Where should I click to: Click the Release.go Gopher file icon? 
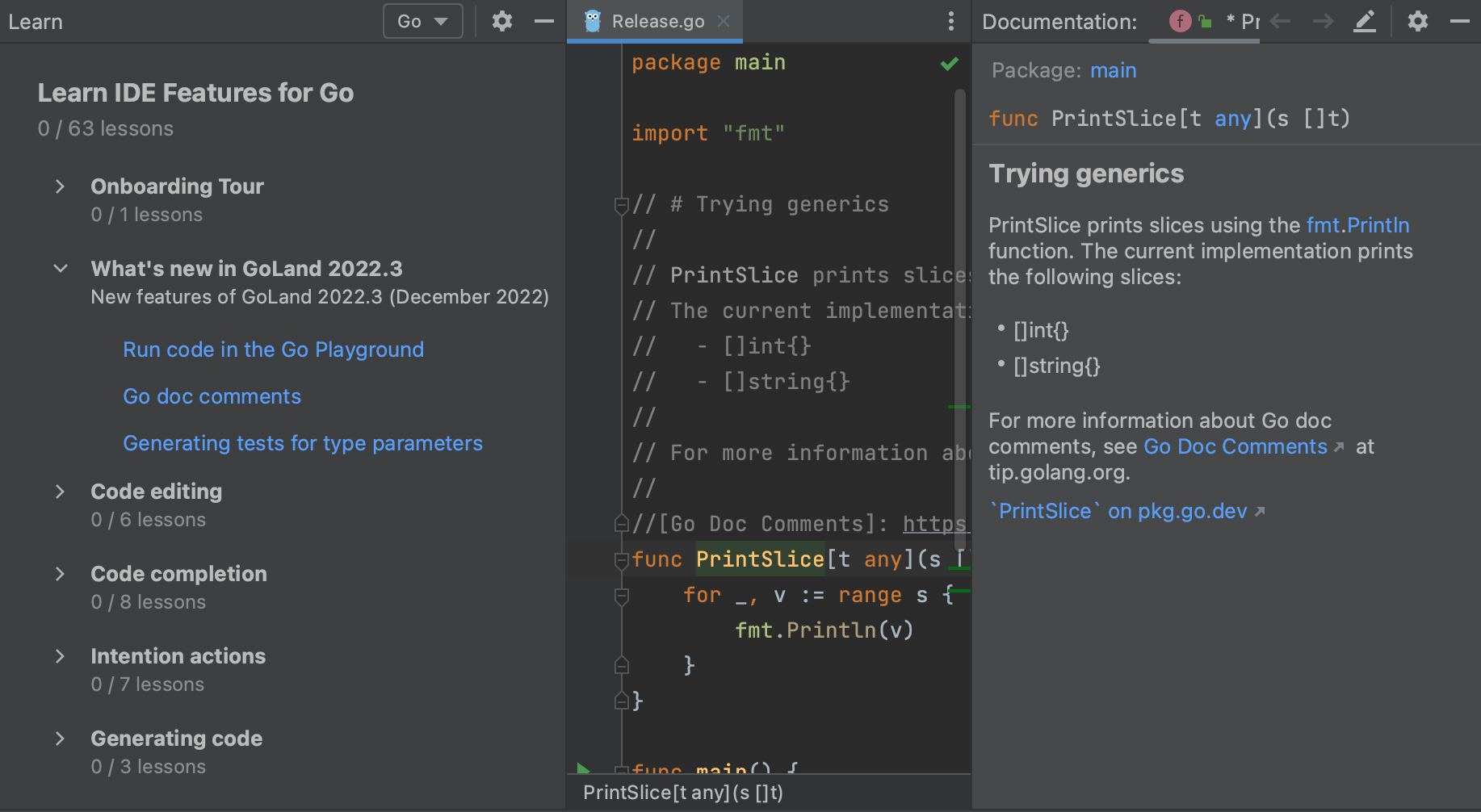(x=593, y=21)
